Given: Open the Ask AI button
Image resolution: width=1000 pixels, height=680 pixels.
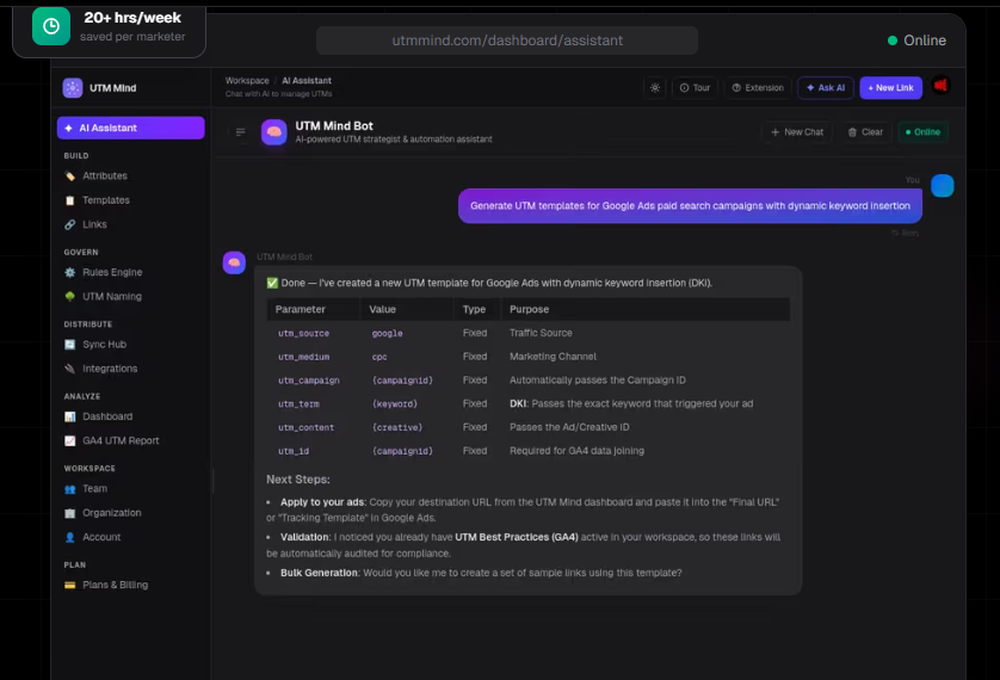Looking at the screenshot, I should point(825,88).
